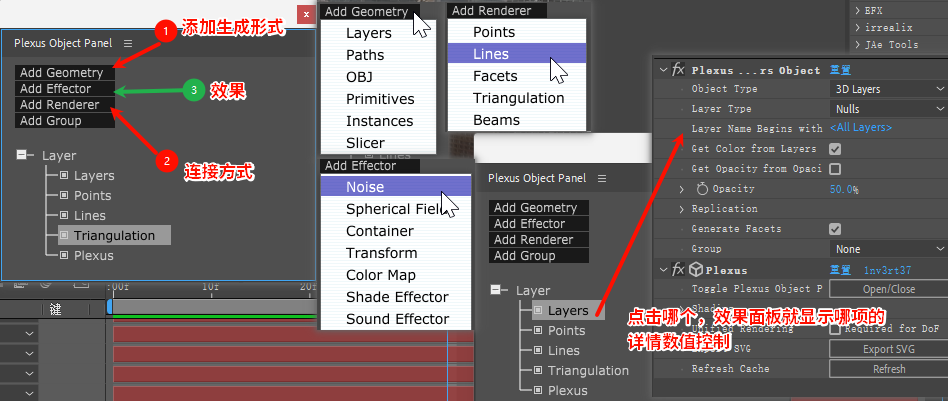Click the blue work area start handle
This screenshot has height=401, width=948.
point(109,307)
